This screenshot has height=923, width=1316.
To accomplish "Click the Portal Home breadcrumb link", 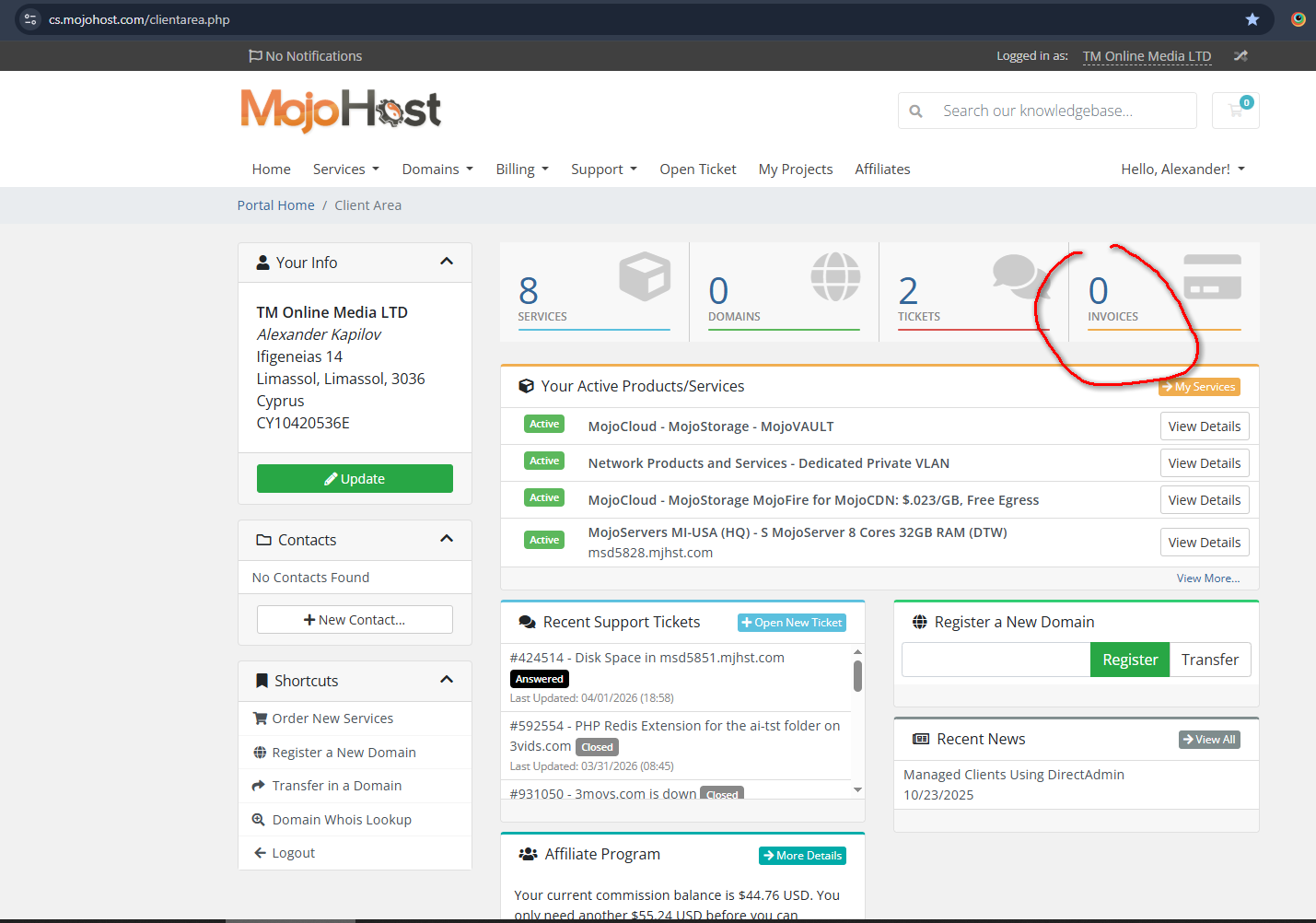I will (276, 205).
